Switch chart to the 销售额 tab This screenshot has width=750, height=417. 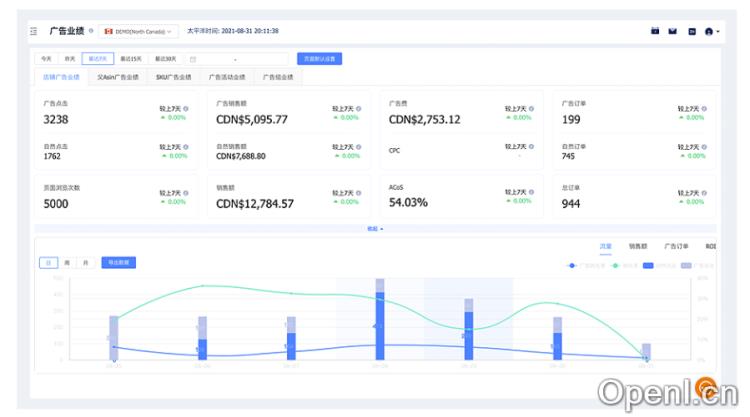click(638, 246)
